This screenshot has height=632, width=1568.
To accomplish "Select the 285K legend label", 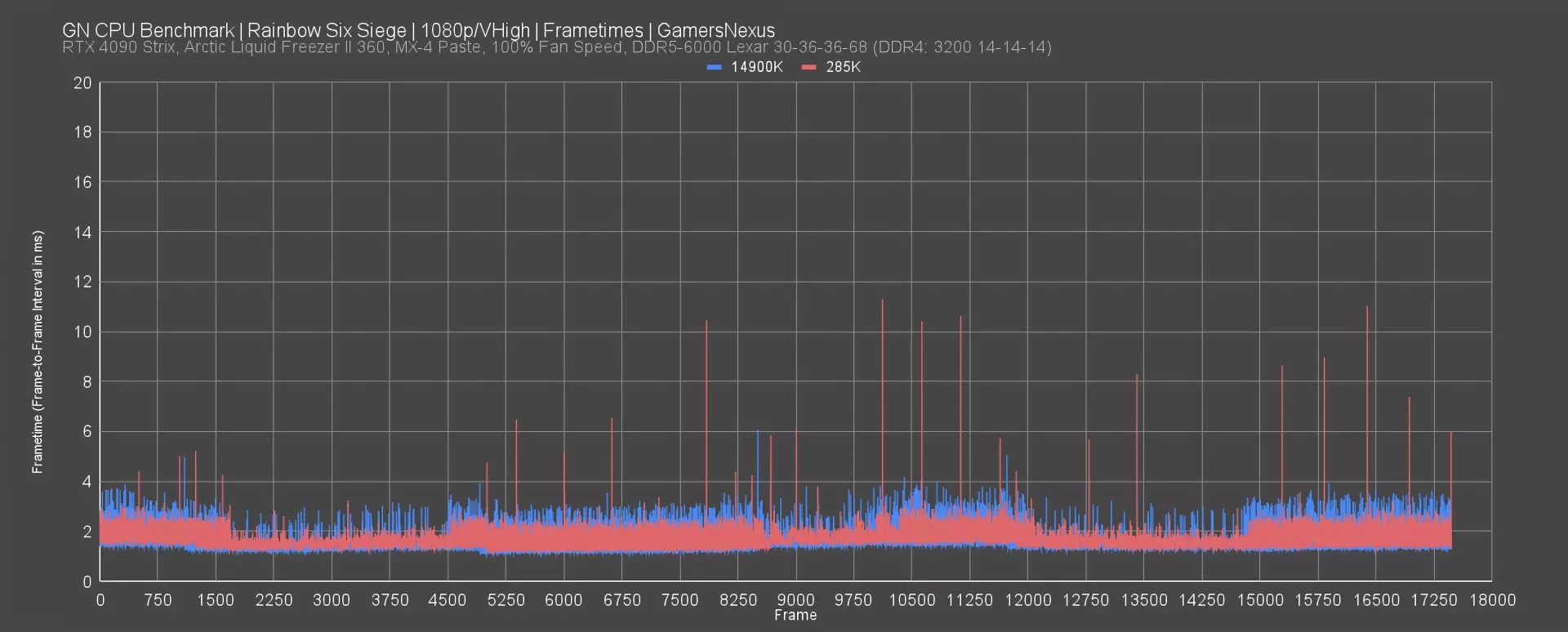I will pos(844,67).
